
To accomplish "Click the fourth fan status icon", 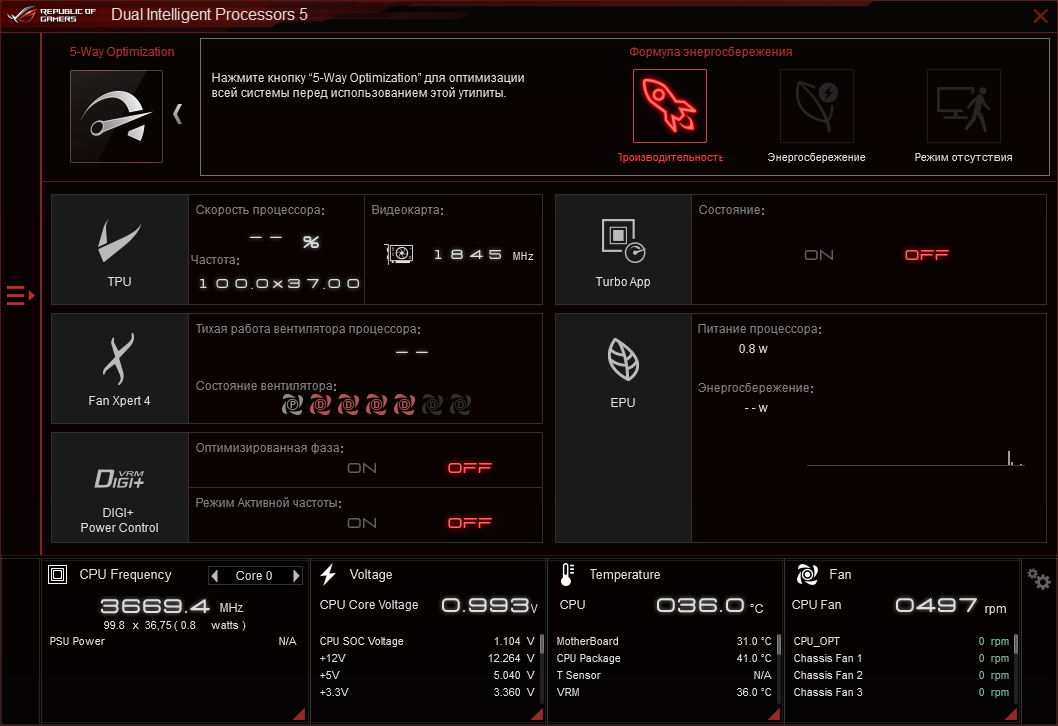I will pyautogui.click(x=377, y=405).
